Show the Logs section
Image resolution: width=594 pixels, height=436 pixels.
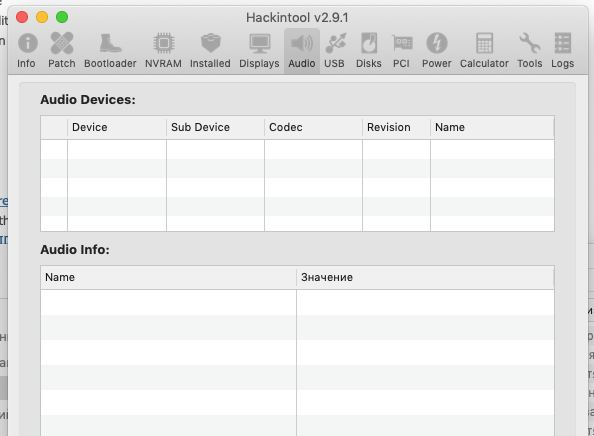[563, 50]
